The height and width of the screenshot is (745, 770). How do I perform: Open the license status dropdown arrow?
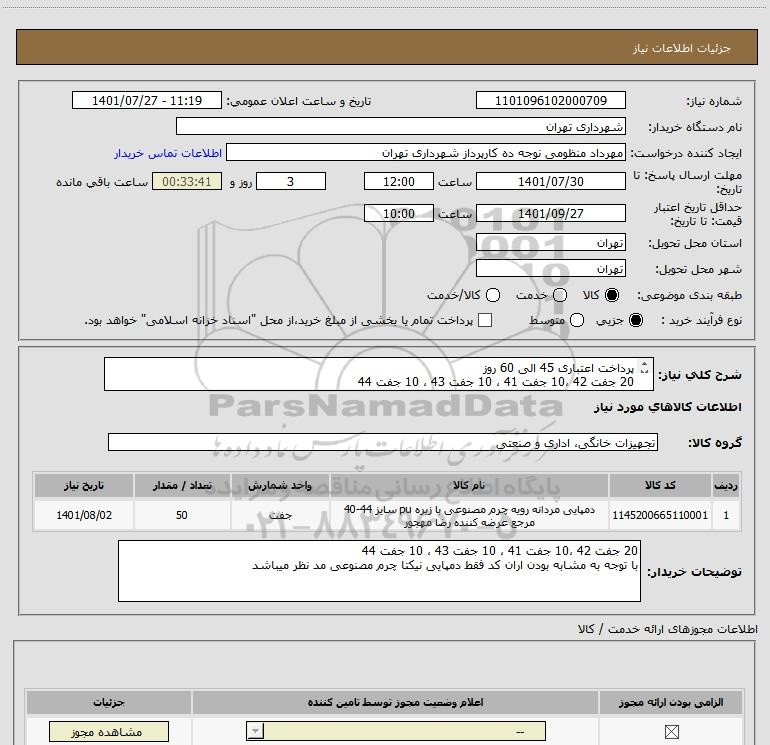tap(255, 731)
